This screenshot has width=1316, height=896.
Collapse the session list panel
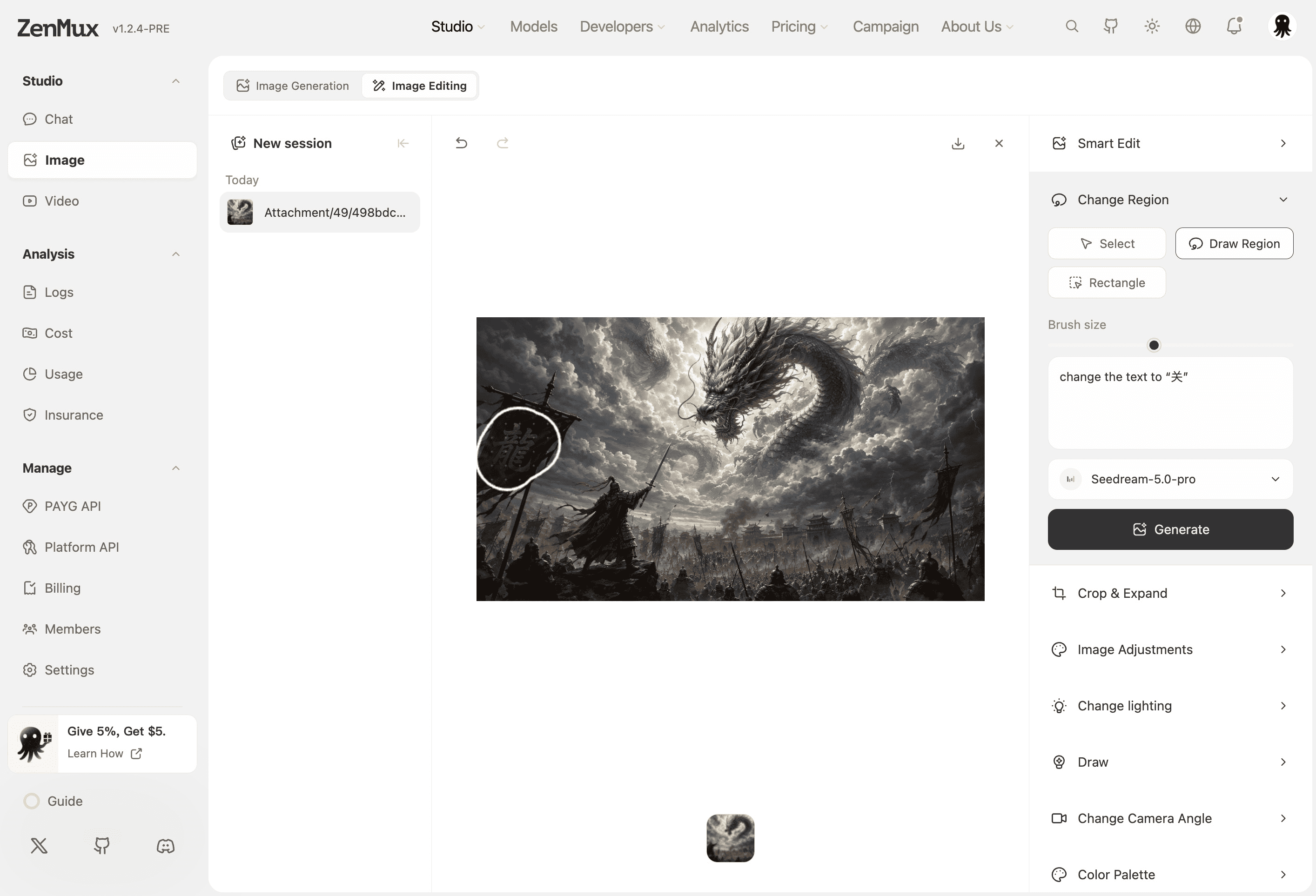[x=403, y=143]
